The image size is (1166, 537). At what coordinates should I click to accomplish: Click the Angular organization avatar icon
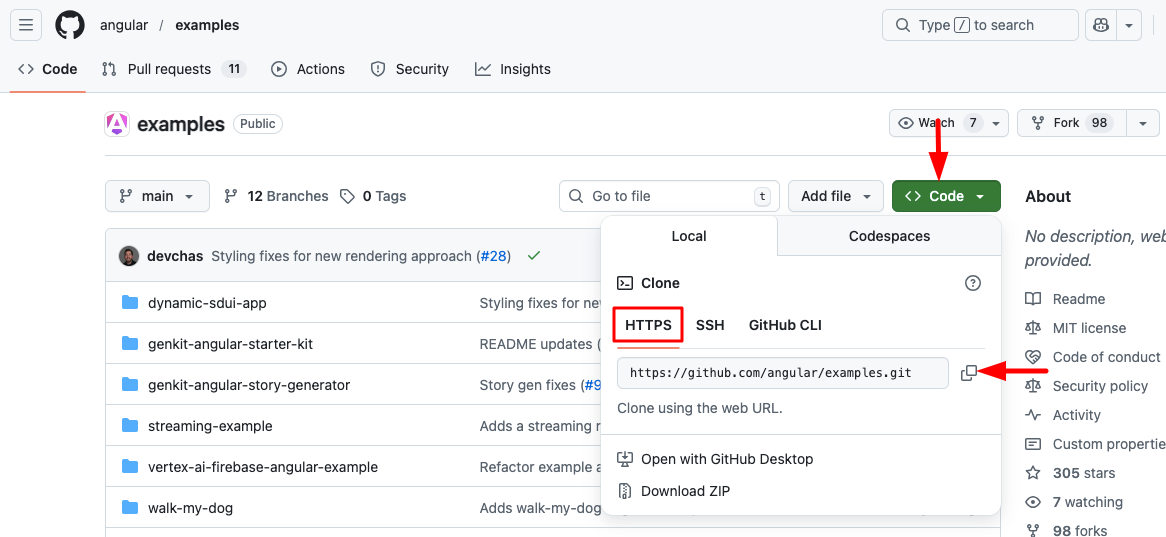click(117, 123)
